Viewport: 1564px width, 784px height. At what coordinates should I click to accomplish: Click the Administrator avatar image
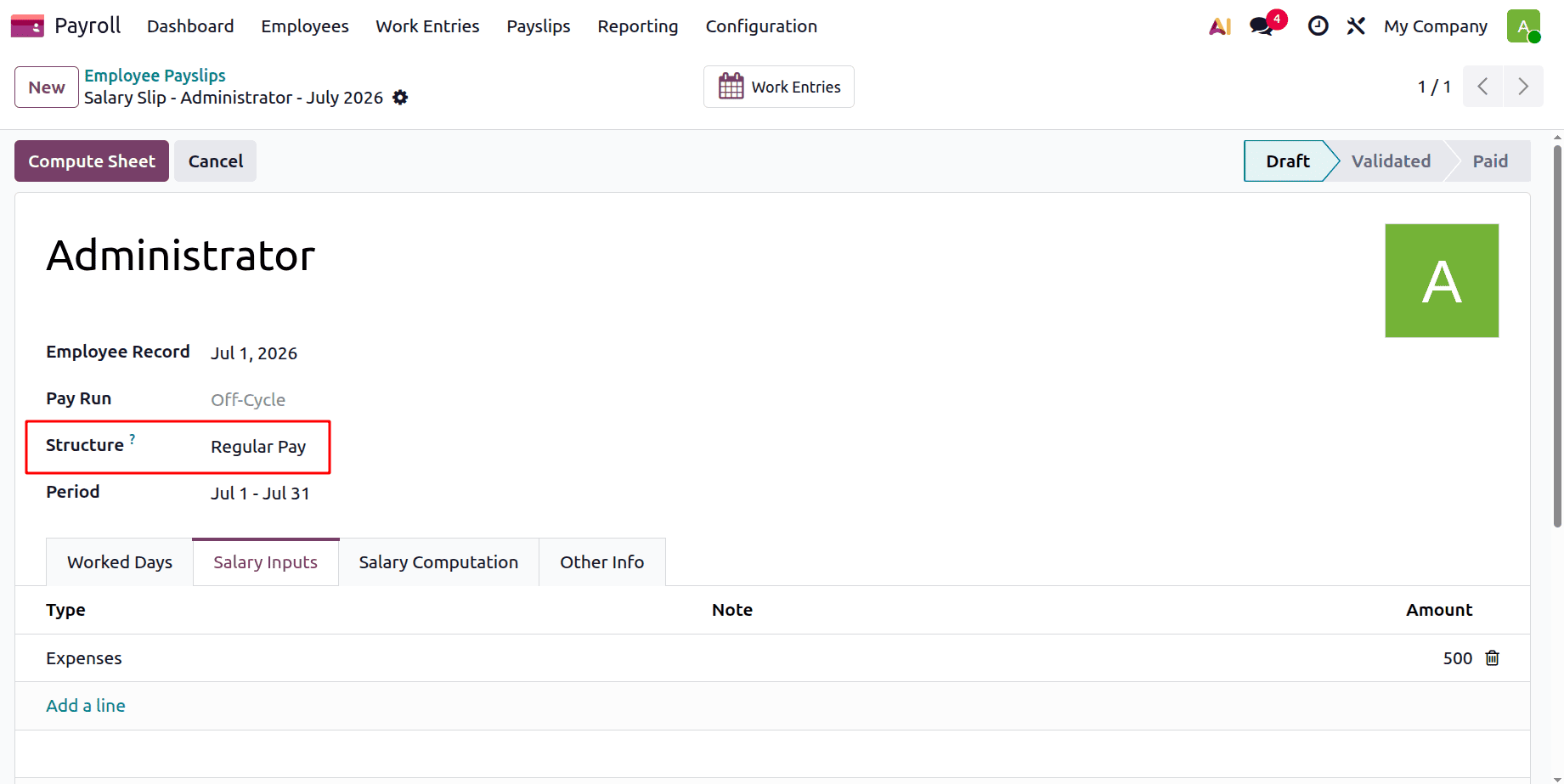point(1442,280)
